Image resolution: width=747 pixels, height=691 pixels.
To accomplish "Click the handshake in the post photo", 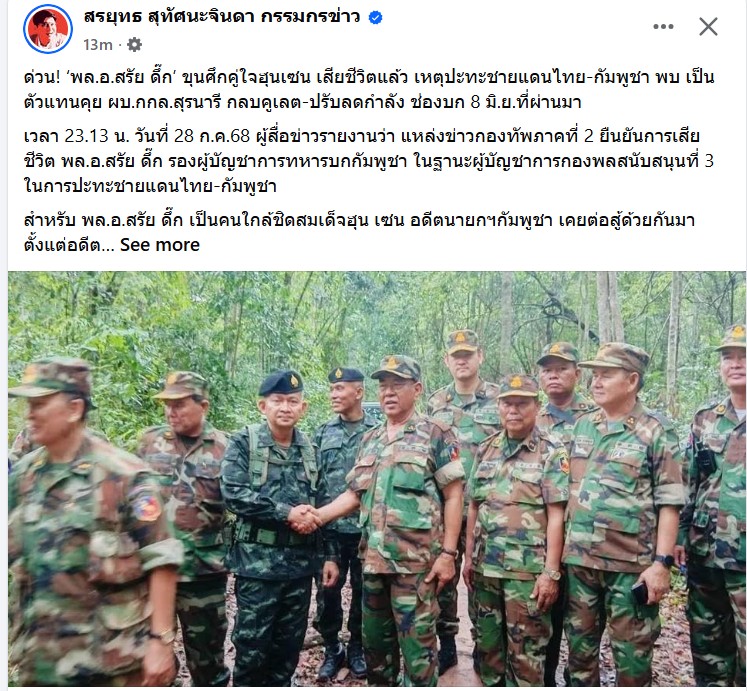I will click(305, 518).
